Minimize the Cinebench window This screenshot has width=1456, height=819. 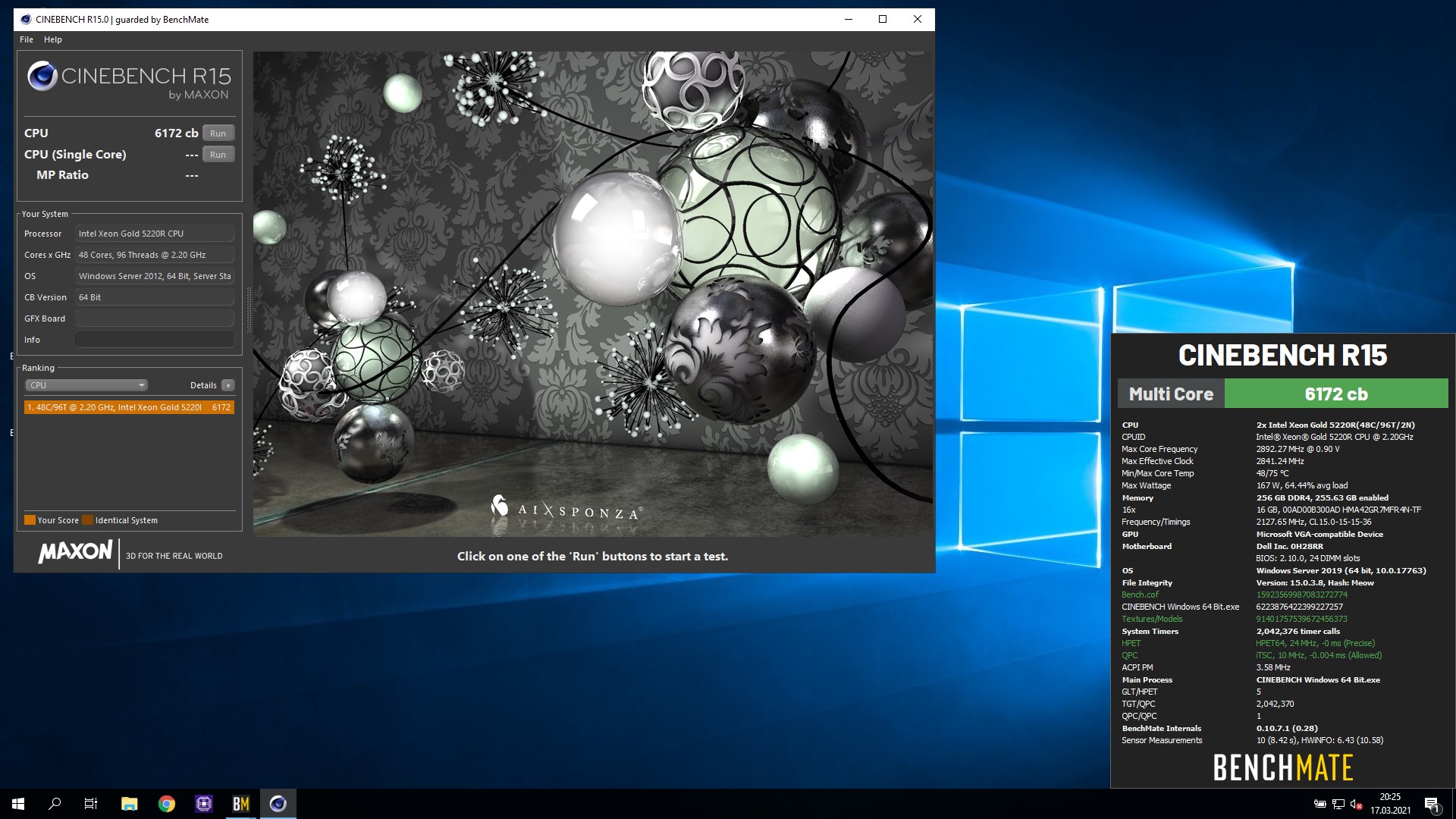click(x=849, y=20)
